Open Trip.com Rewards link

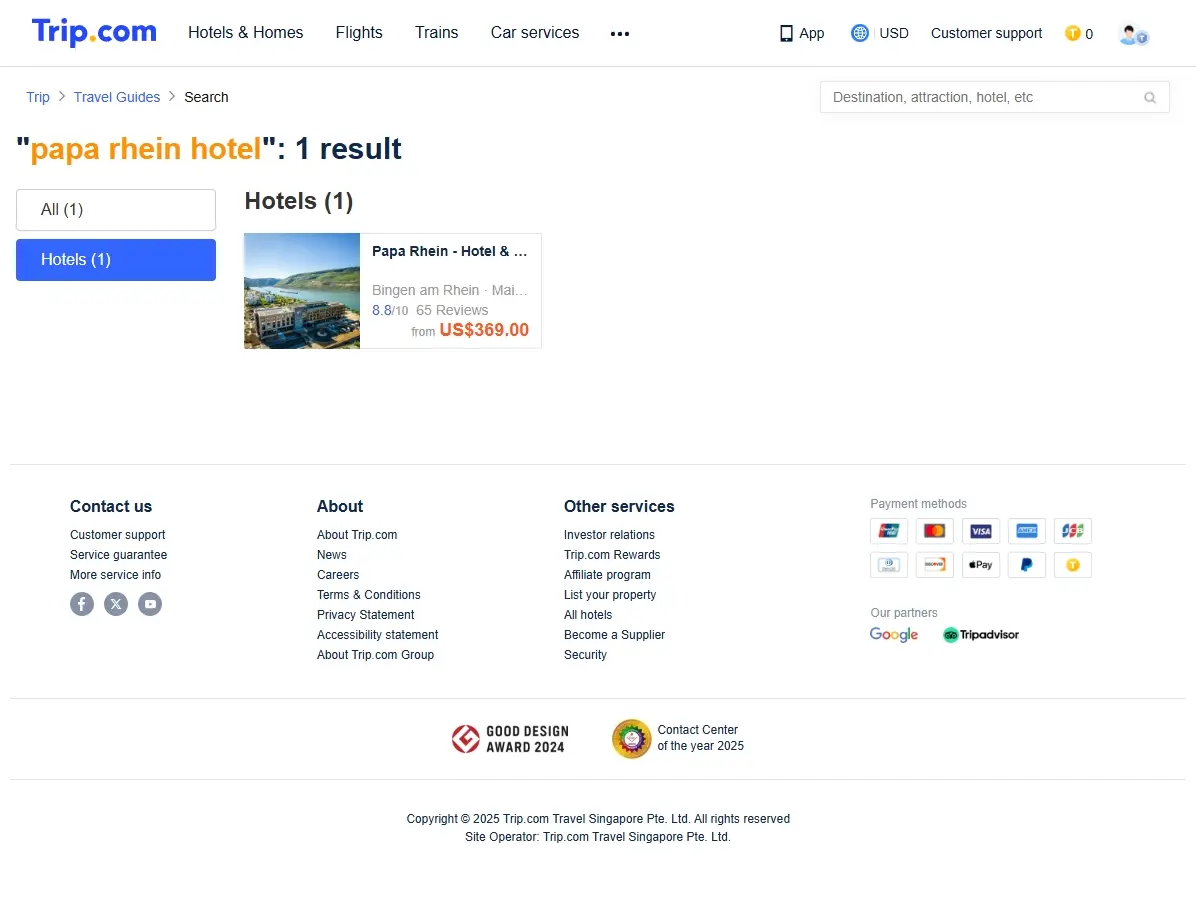coord(612,555)
